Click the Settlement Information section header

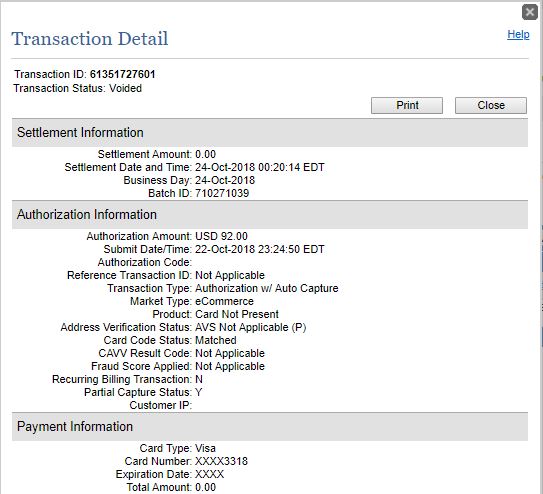pos(270,133)
